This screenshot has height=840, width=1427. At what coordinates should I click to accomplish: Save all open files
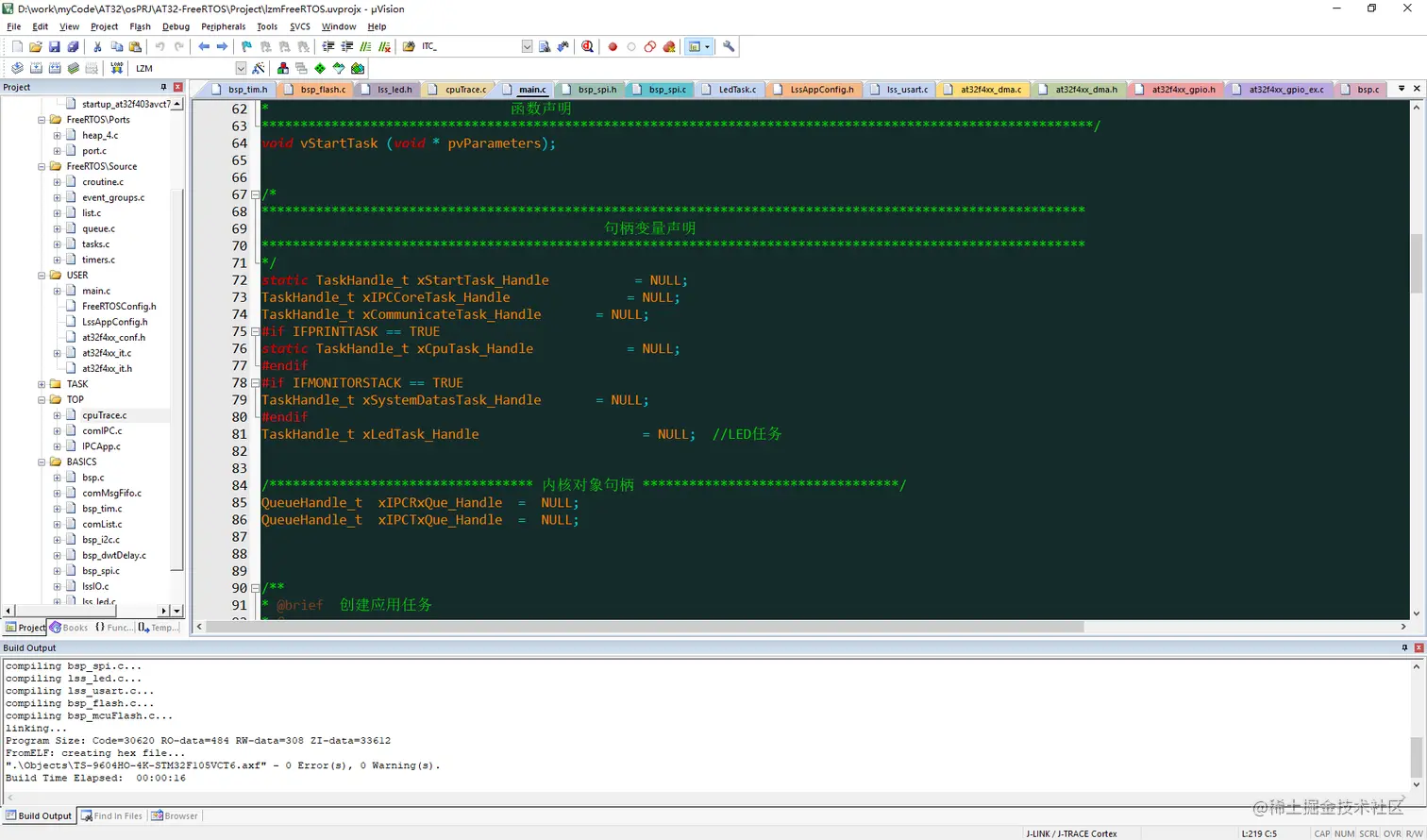pyautogui.click(x=72, y=46)
